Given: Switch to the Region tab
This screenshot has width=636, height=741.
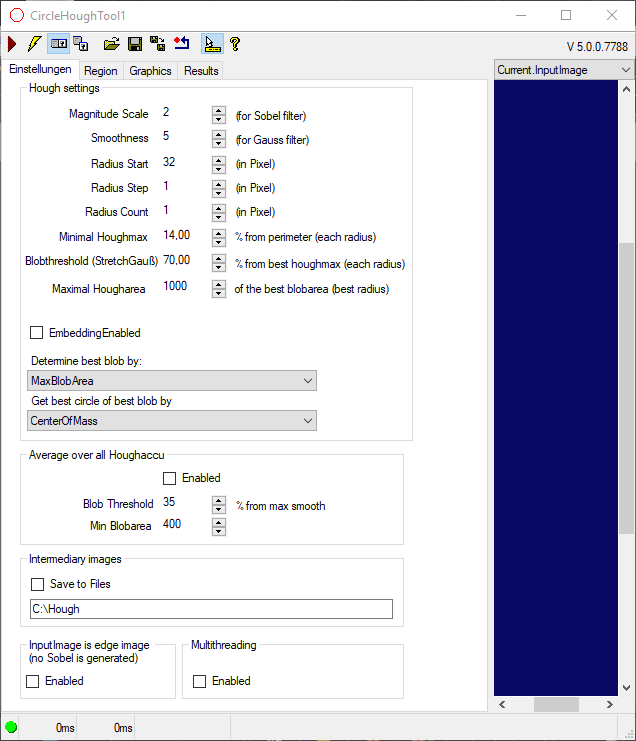Looking at the screenshot, I should (101, 71).
